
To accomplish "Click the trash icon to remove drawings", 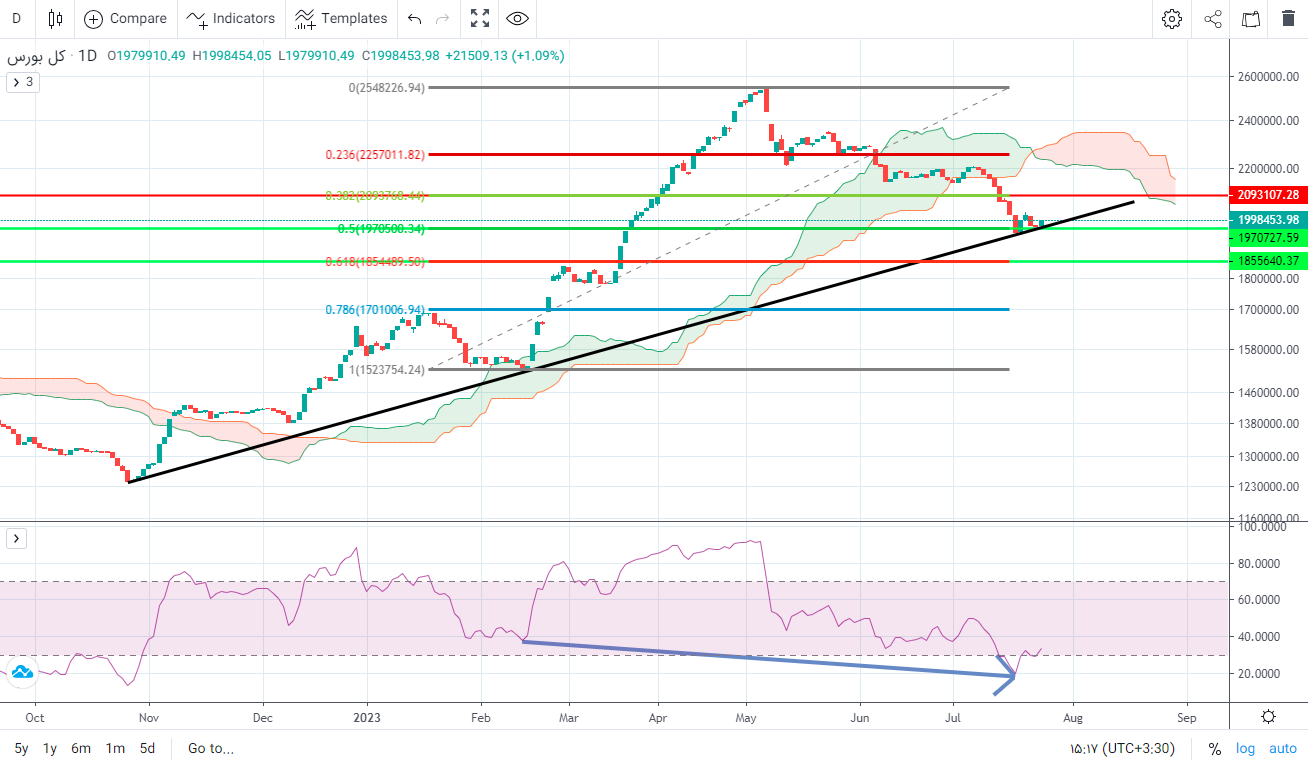I will 1288,18.
